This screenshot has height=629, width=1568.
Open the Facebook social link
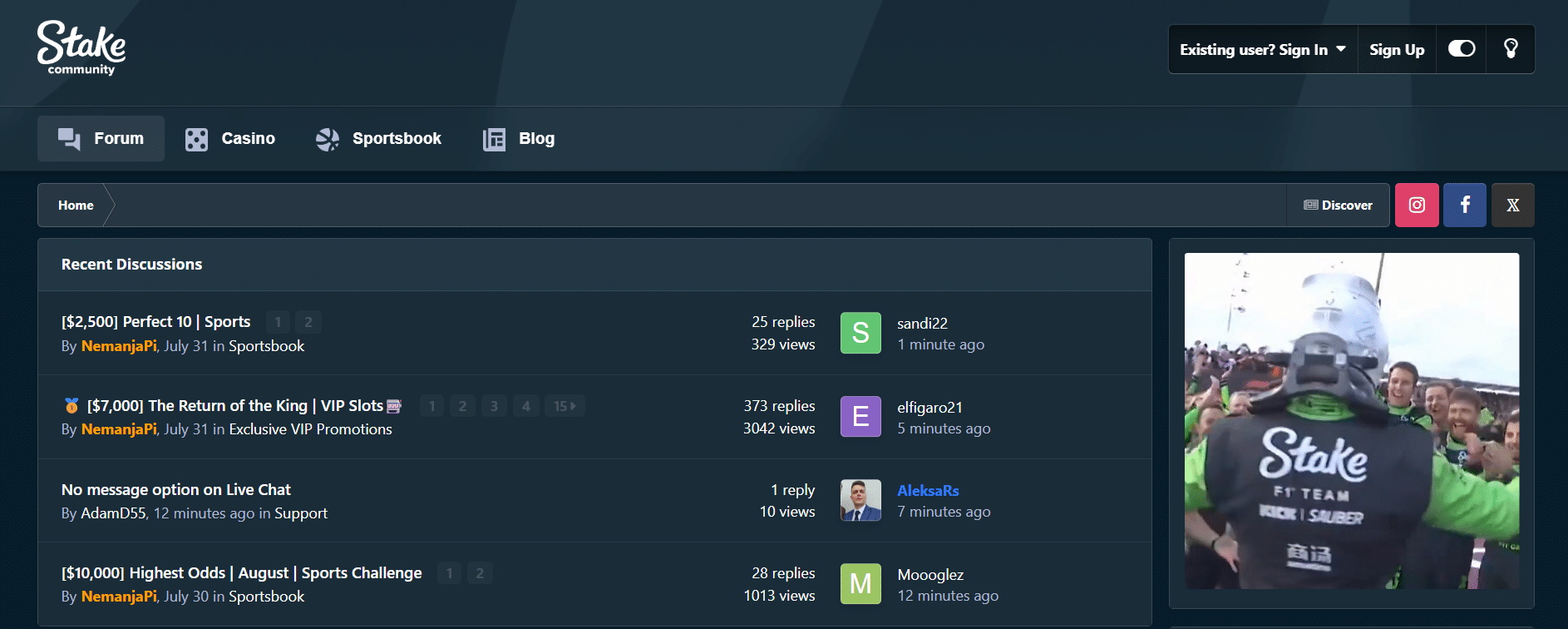[1465, 206]
